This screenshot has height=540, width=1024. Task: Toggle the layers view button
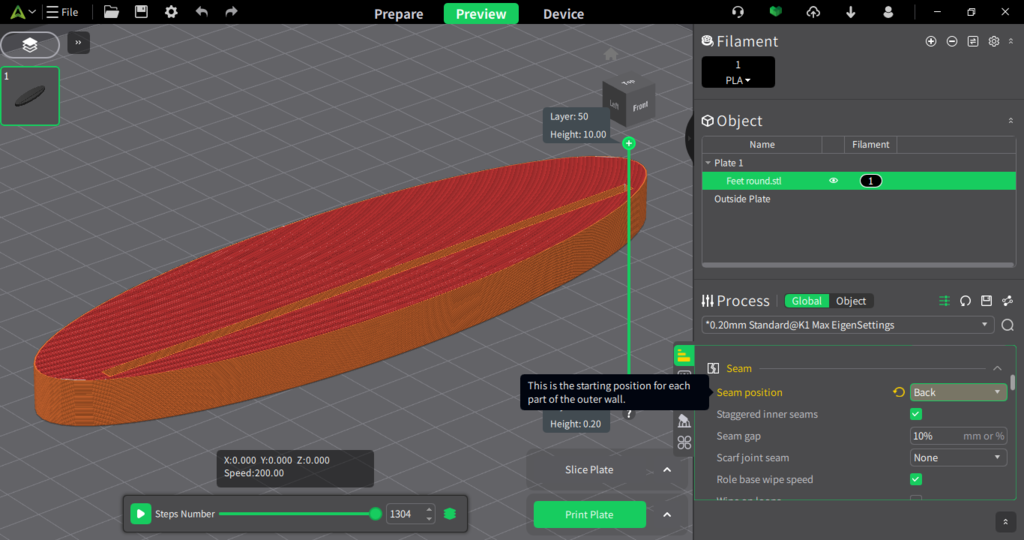click(x=30, y=44)
